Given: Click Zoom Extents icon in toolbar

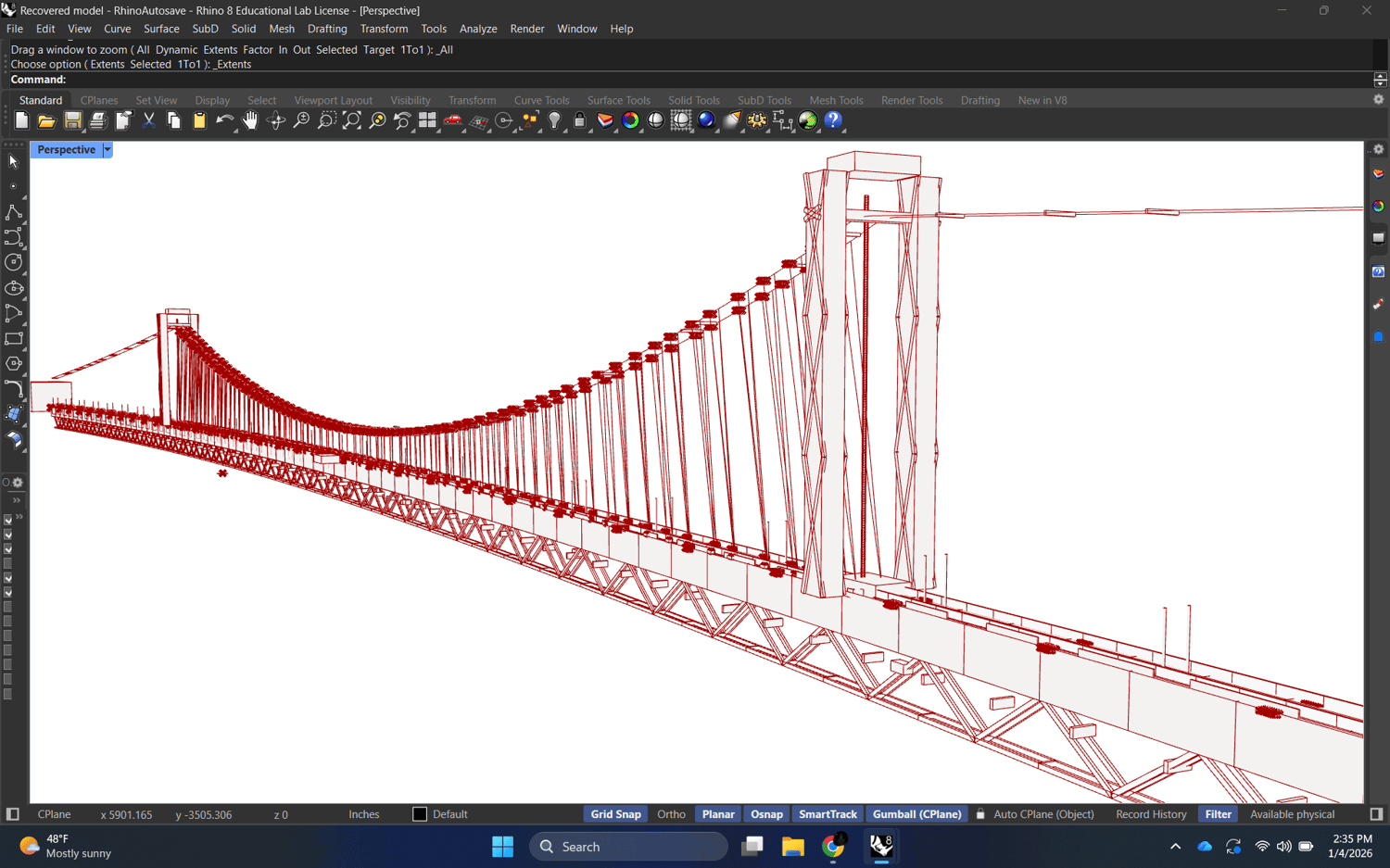Looking at the screenshot, I should pos(351,120).
